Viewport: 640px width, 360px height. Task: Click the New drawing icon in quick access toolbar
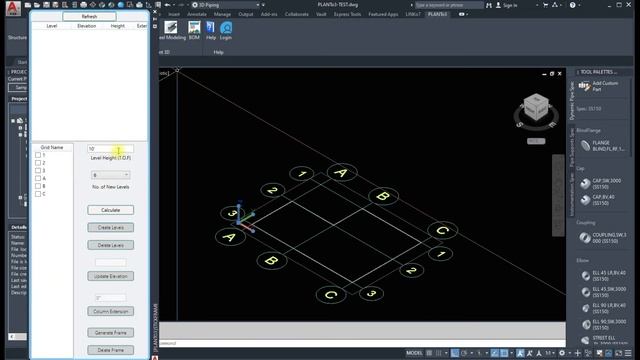(x=27, y=5)
